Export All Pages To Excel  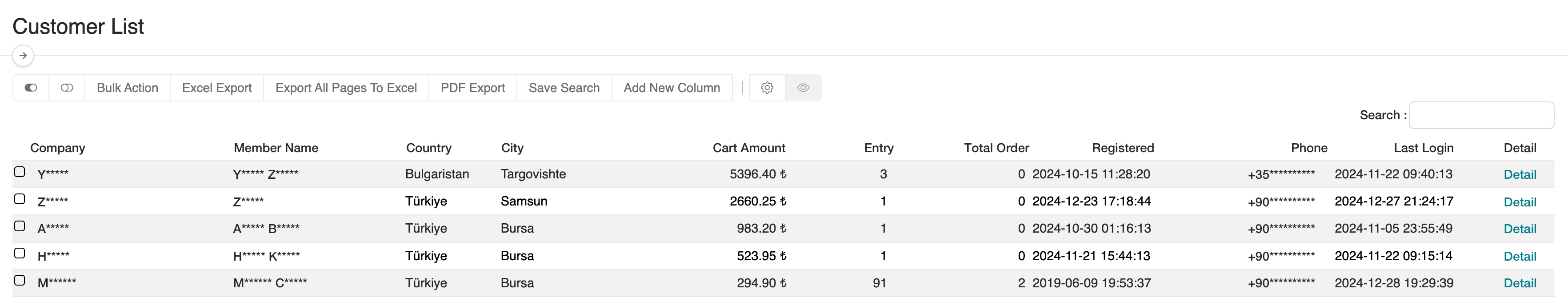tap(346, 88)
